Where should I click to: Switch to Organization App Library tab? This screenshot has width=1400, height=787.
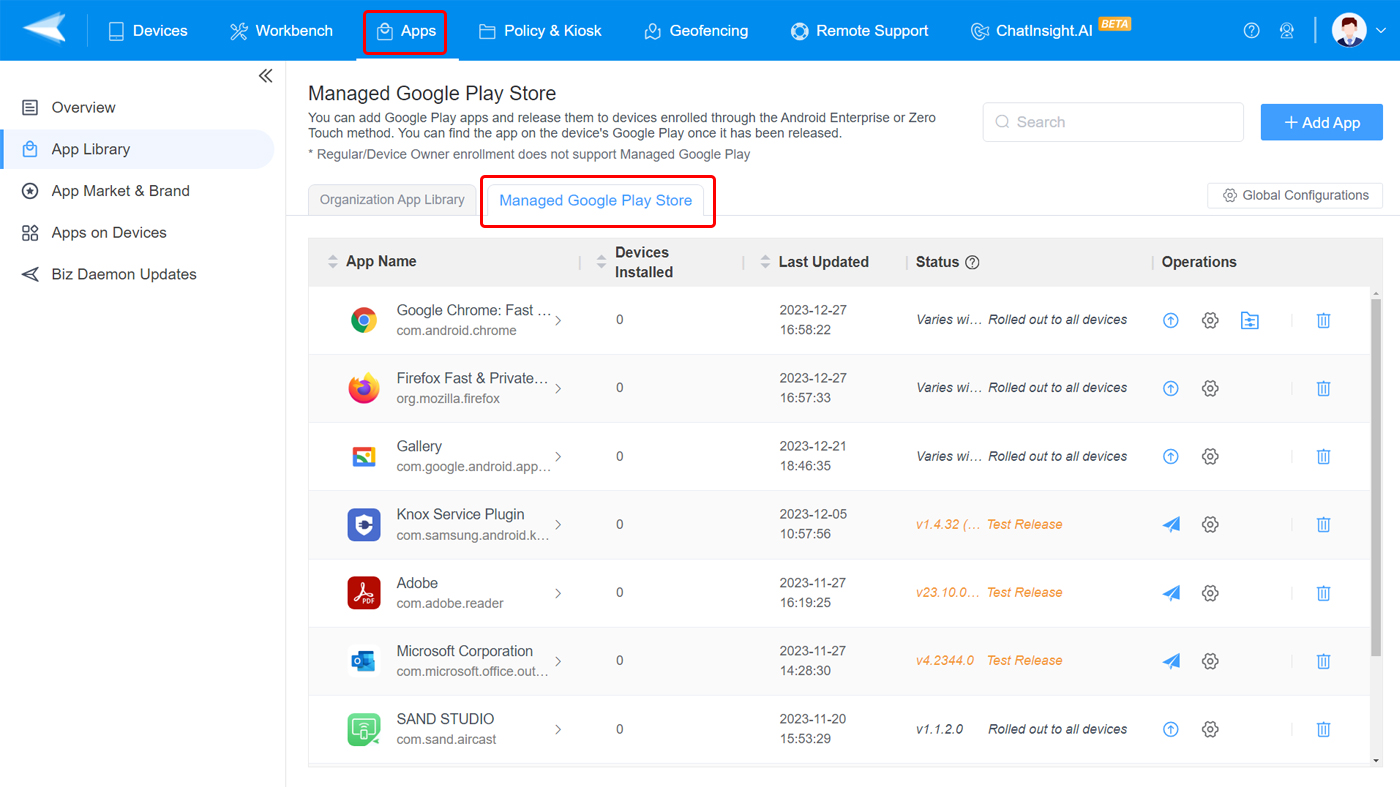(x=392, y=200)
